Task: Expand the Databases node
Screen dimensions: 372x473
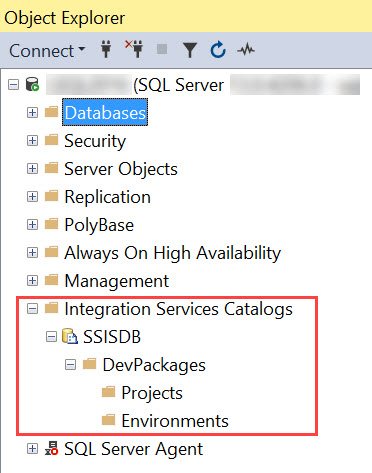Action: (x=32, y=113)
